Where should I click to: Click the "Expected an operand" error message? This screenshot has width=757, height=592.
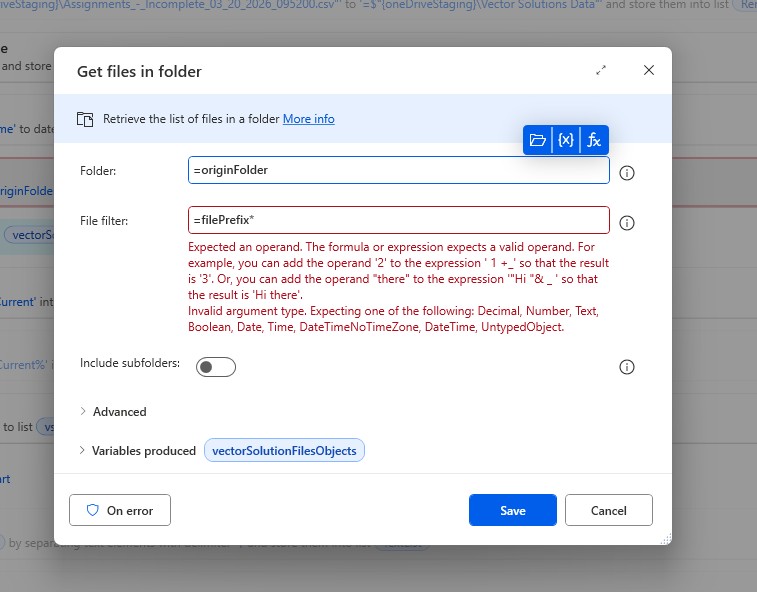click(x=398, y=270)
